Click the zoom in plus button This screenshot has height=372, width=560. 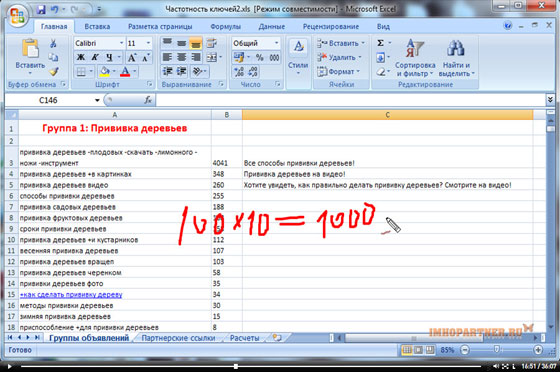(538, 350)
